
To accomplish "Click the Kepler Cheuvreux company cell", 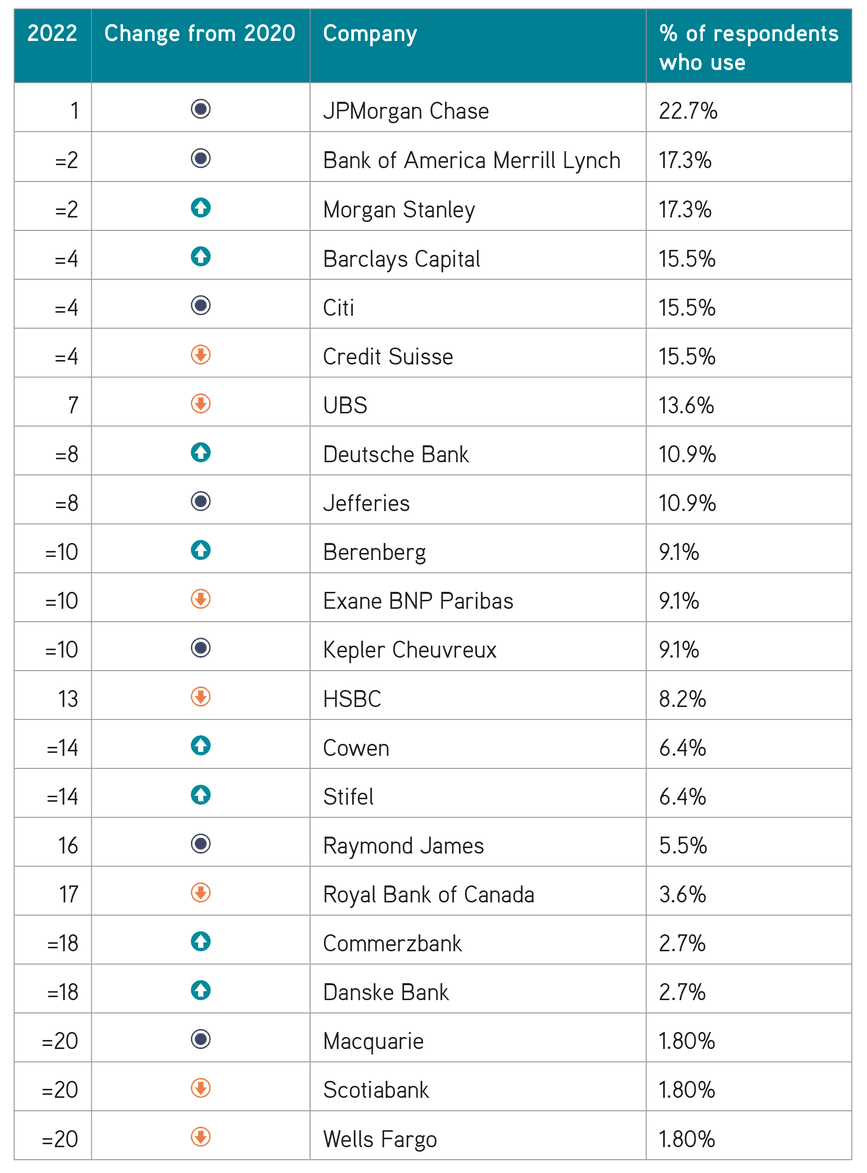I will click(x=478, y=647).
